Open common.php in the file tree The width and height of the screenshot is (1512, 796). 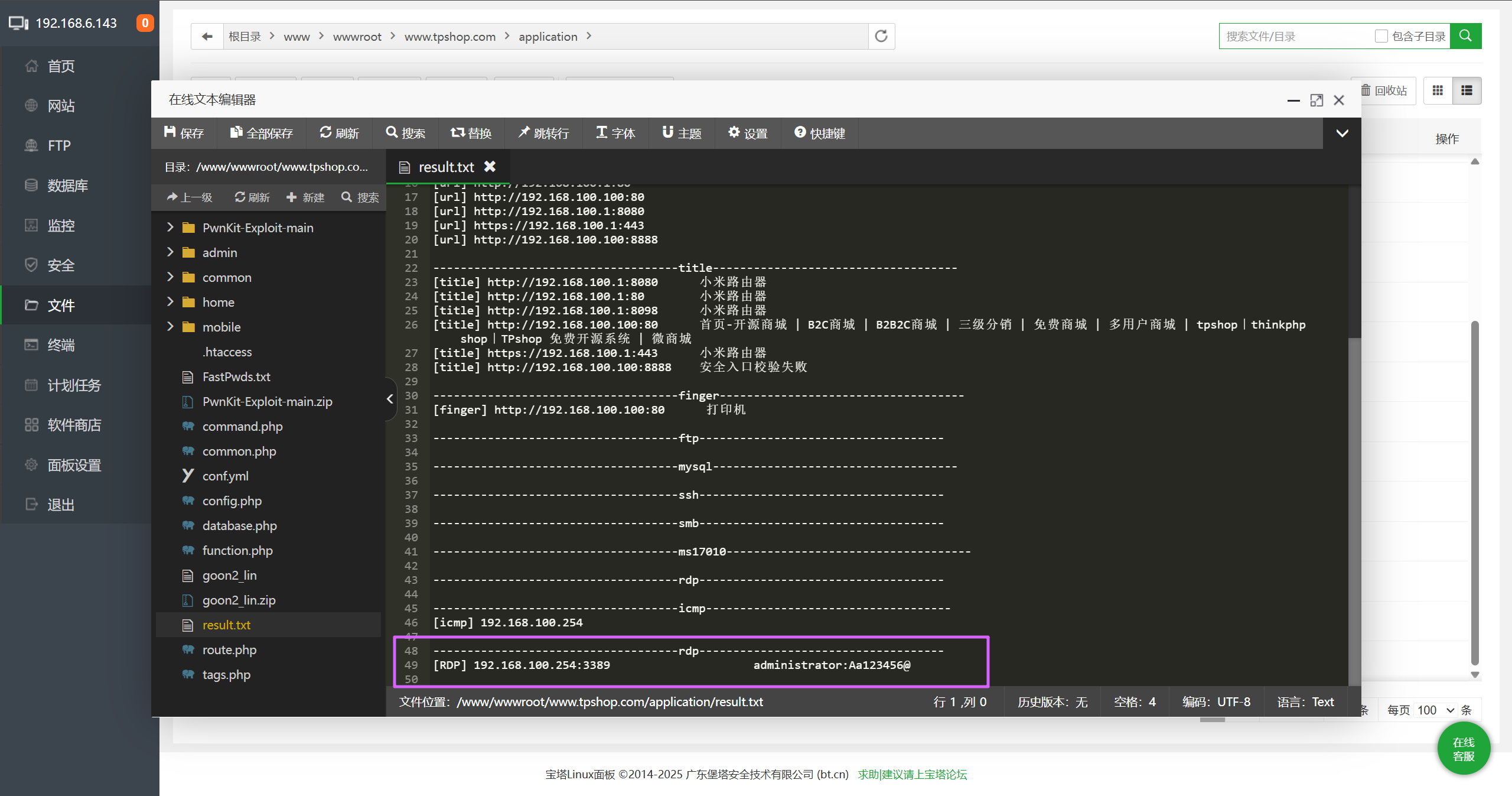(x=239, y=451)
